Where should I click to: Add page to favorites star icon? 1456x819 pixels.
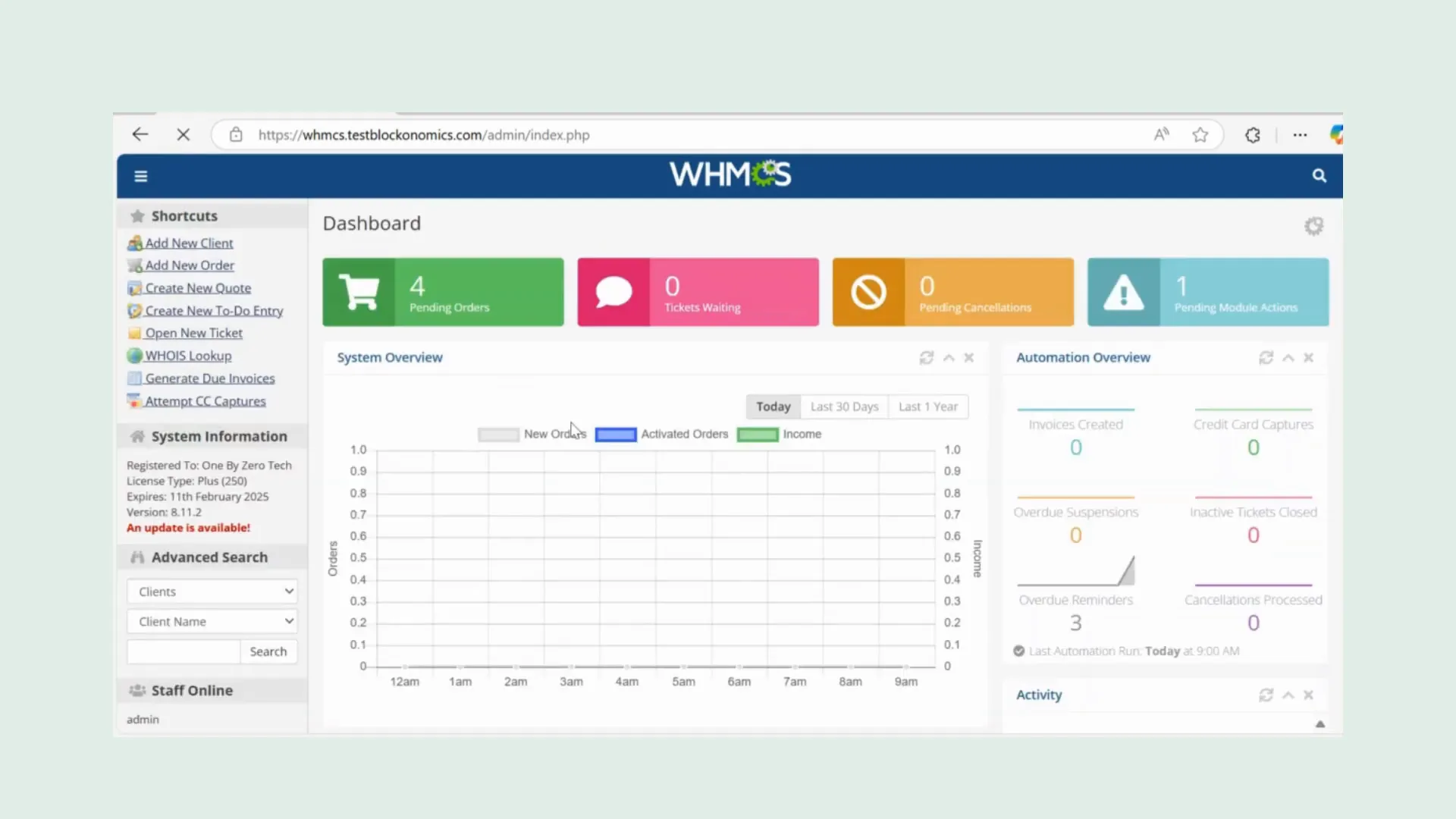[x=1200, y=134]
